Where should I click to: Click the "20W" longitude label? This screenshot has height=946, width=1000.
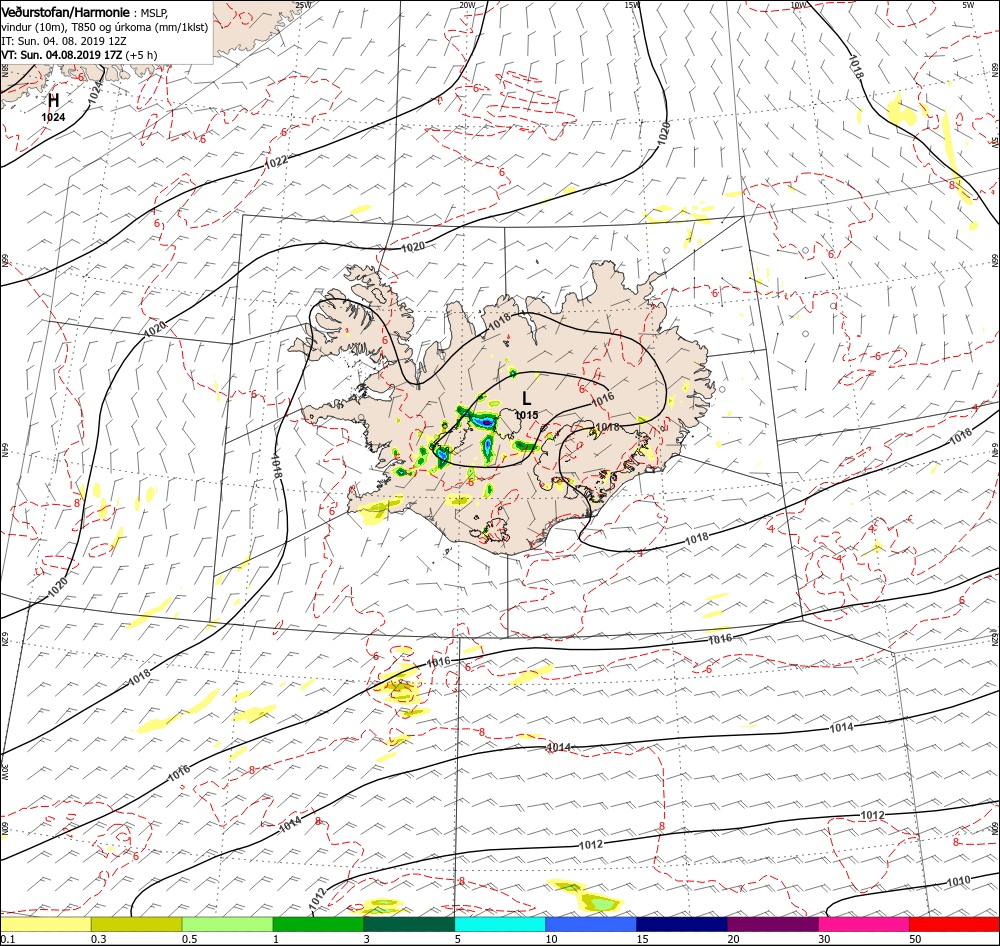(467, 5)
